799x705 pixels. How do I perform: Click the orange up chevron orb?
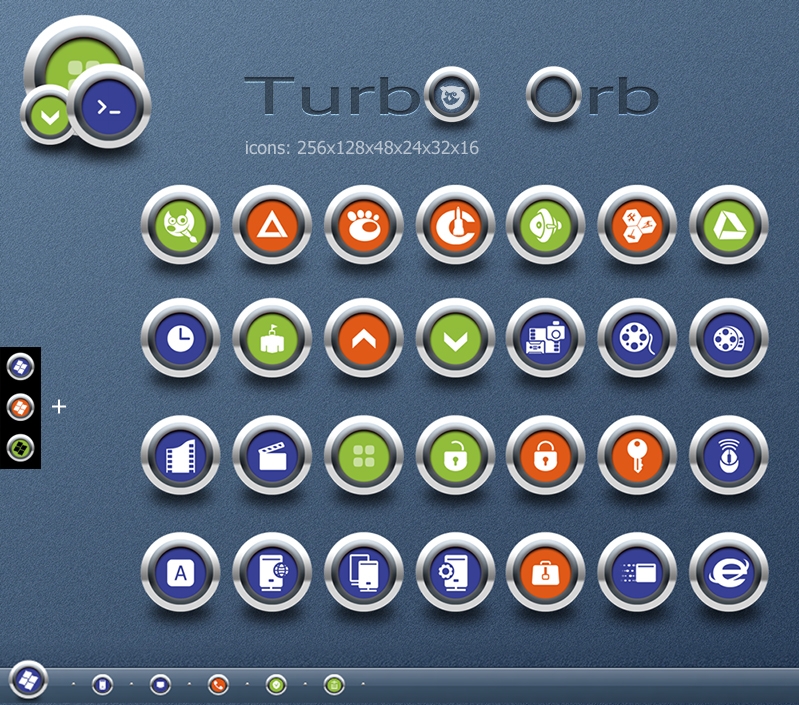(x=364, y=338)
